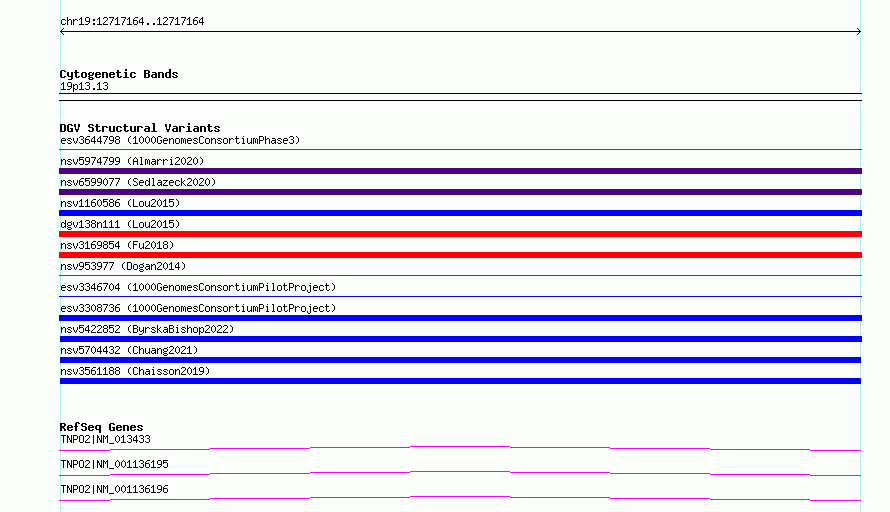Open variant esv3644798 (1000GenomesConsortiumPhase3) label
The width and height of the screenshot is (890, 512).
pos(180,140)
